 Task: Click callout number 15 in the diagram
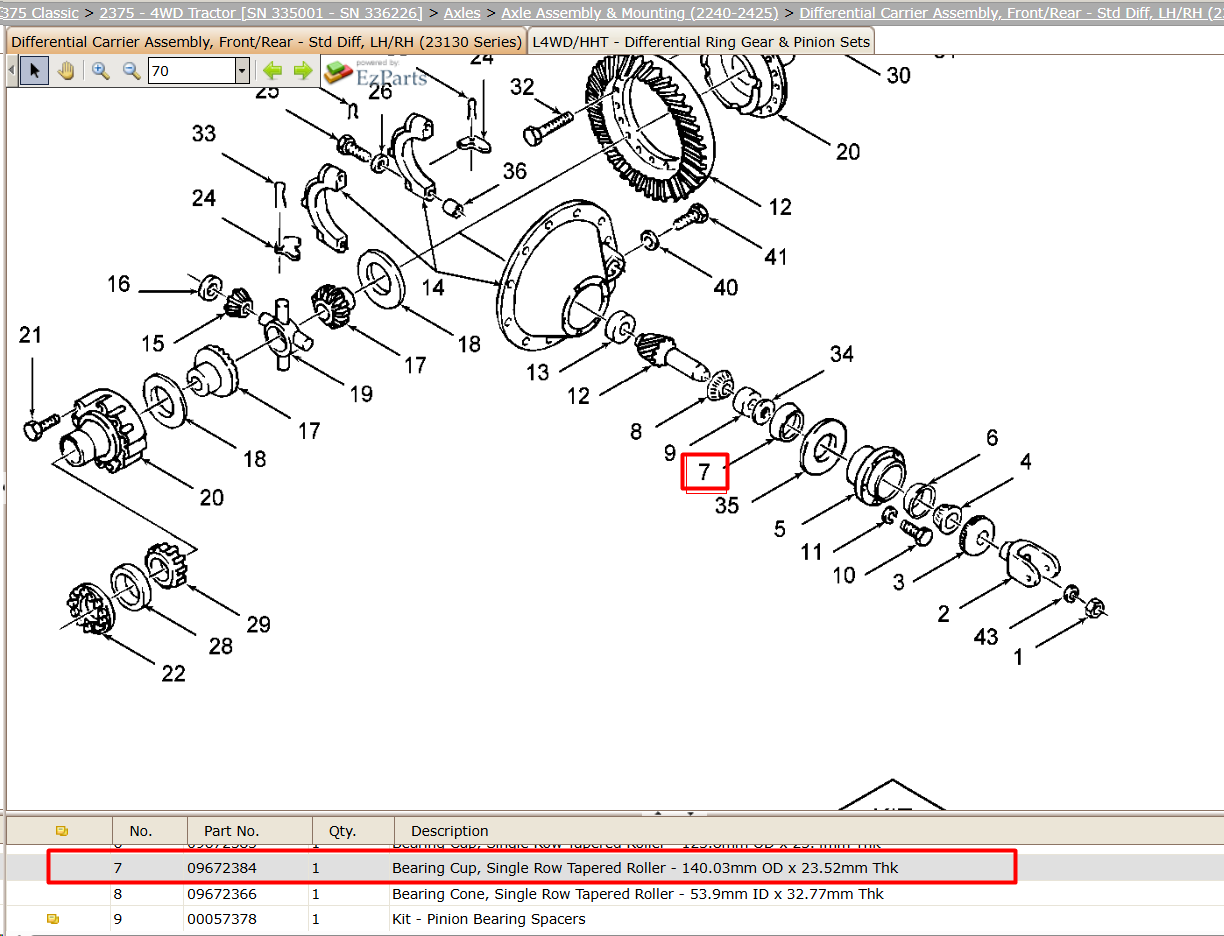152,344
